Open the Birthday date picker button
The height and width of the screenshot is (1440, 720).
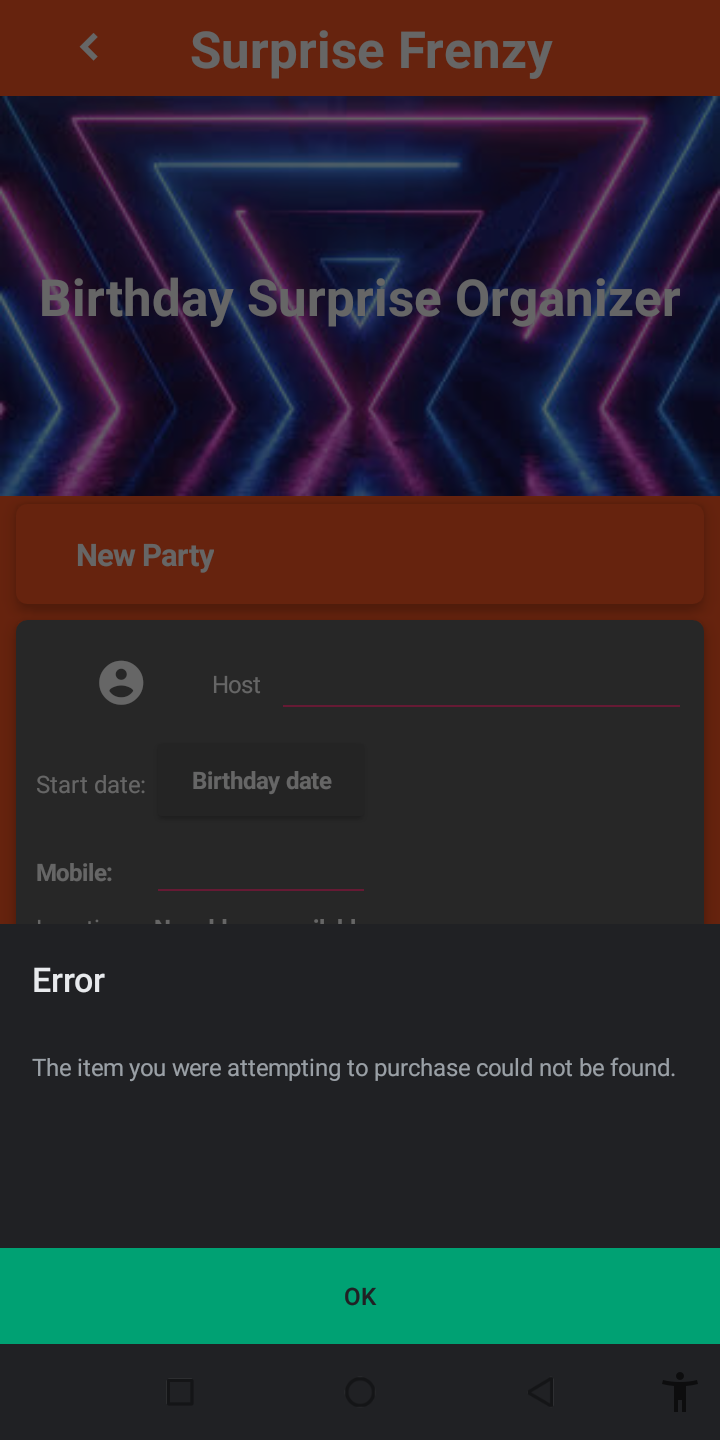[261, 781]
